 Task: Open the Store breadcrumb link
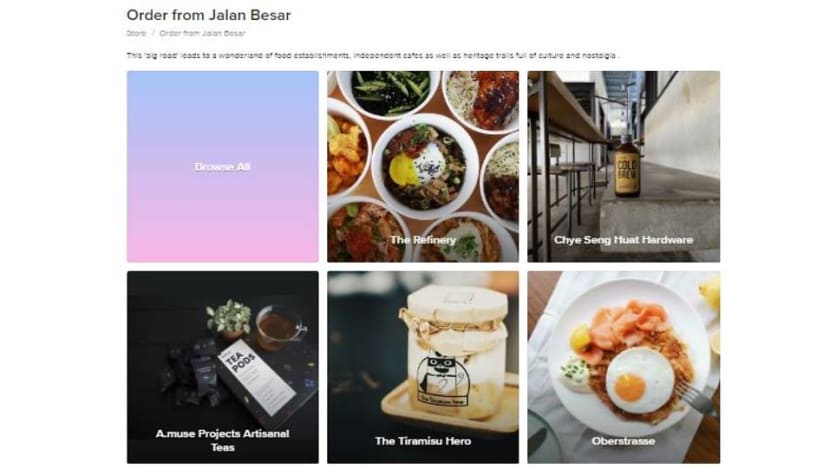136,33
